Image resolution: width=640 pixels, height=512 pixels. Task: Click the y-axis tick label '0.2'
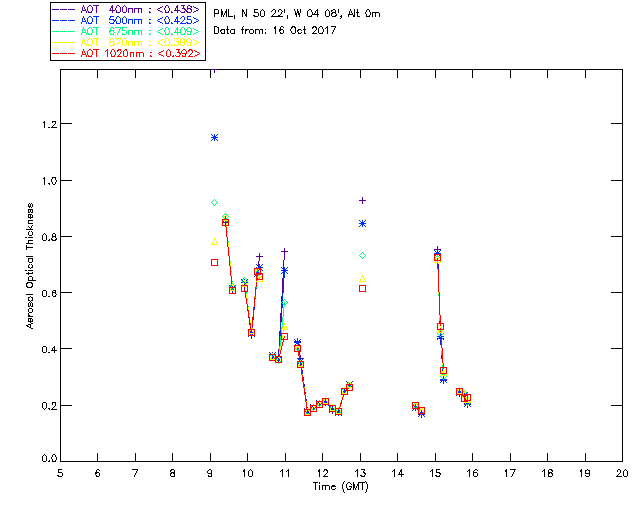(x=49, y=405)
